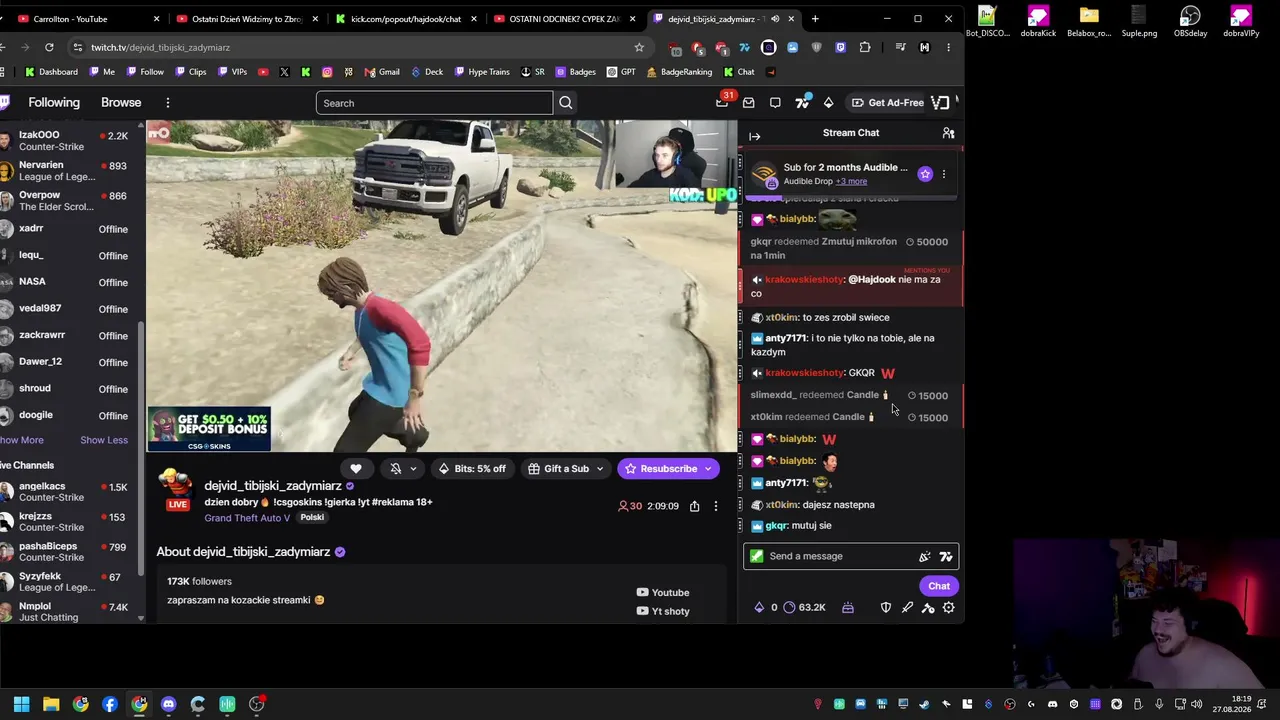Open the Youtube panel link
This screenshot has width=1280, height=720.
coord(663,592)
